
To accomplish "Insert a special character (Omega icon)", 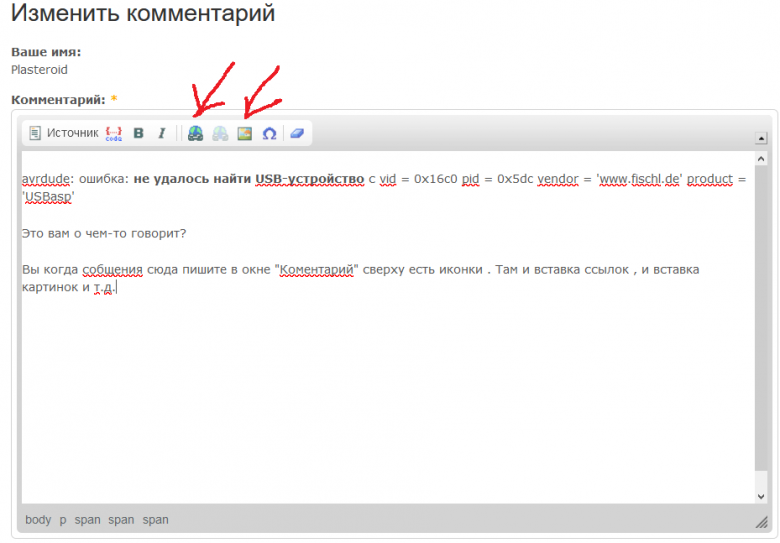I will (x=269, y=133).
